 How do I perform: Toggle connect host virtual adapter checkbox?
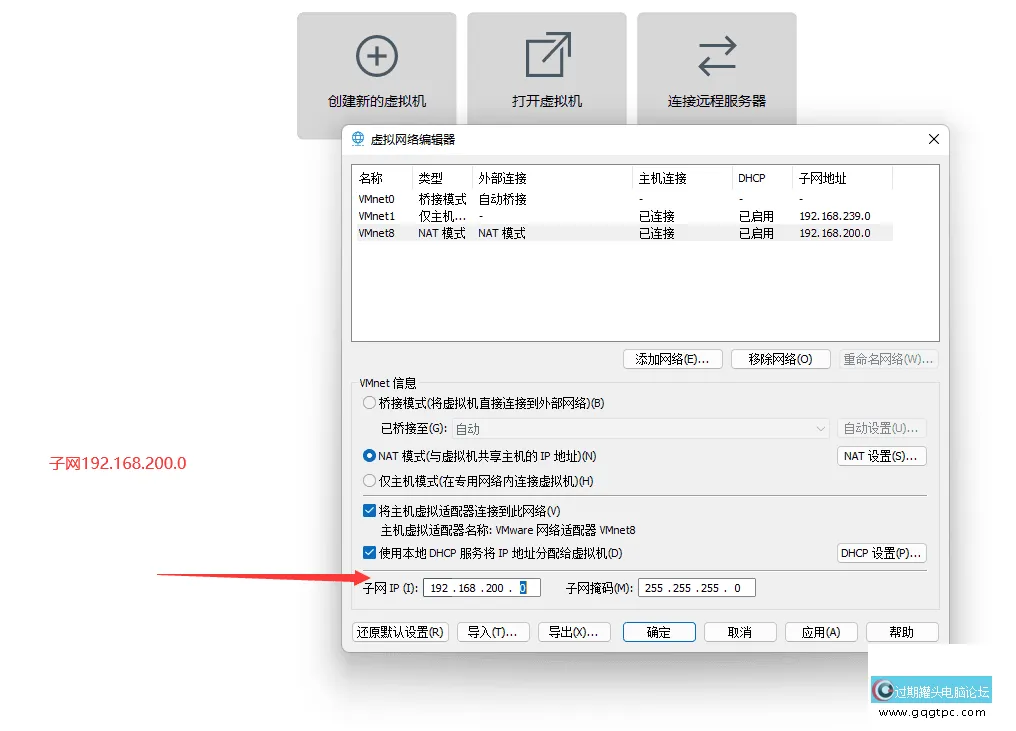point(370,511)
